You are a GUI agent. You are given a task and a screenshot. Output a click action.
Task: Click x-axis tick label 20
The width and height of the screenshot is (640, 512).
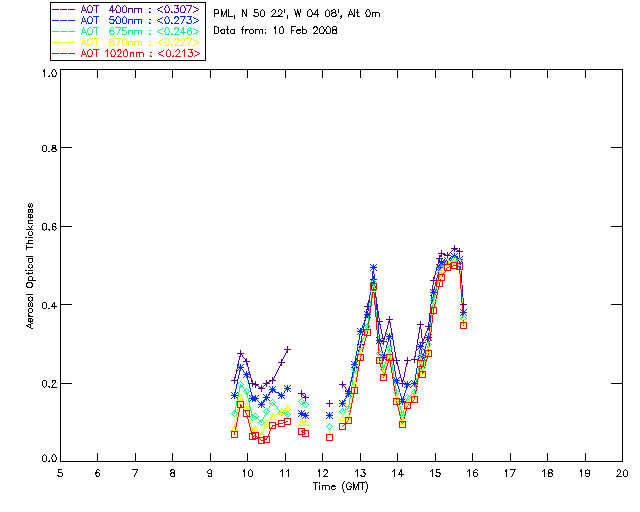[x=622, y=473]
